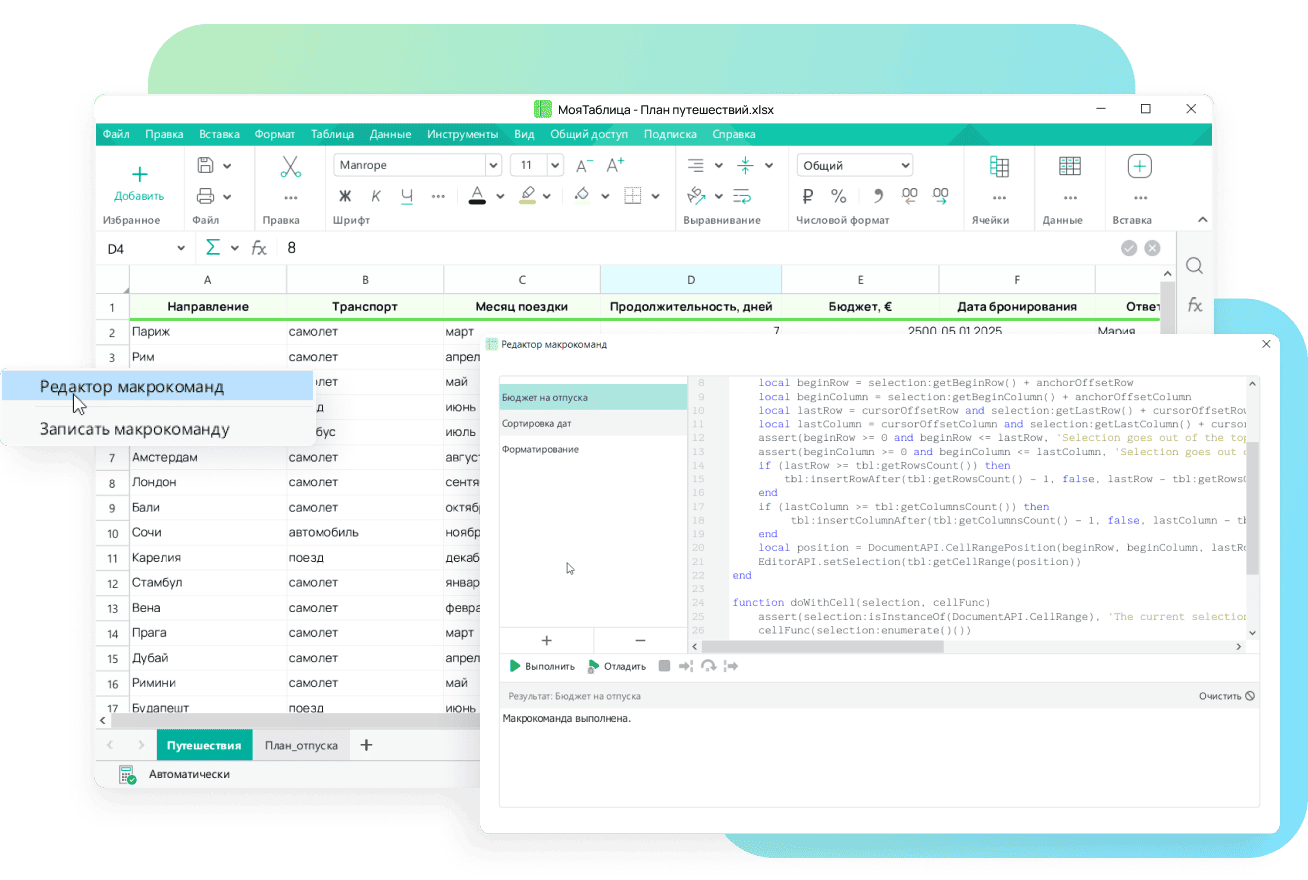Image resolution: width=1308 pixels, height=880 pixels.
Task: Click the save file floppy icon
Action: click(x=205, y=165)
